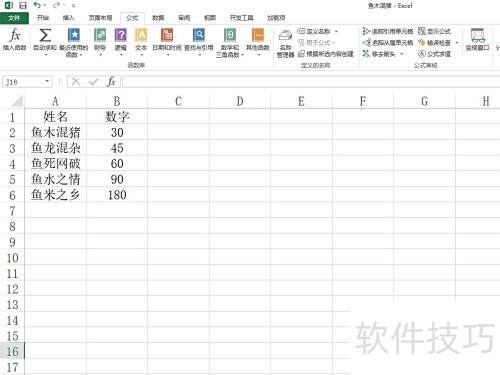Open the Math & Trig functions icon
The image size is (500, 375).
(230, 35)
